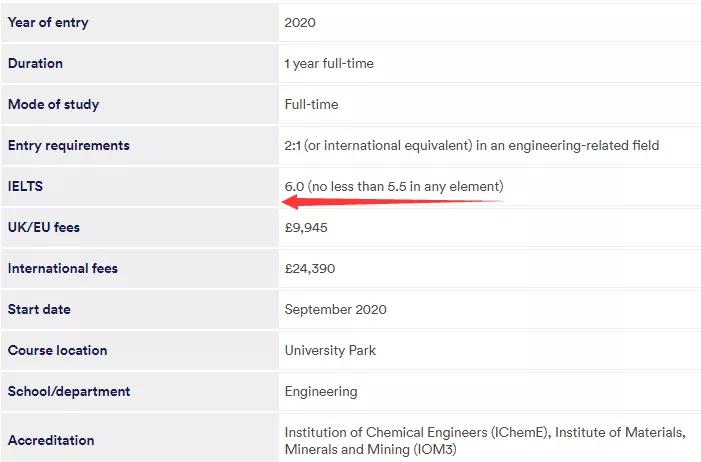Select the 2020 entry year value
The height and width of the screenshot is (462, 701).
[300, 23]
